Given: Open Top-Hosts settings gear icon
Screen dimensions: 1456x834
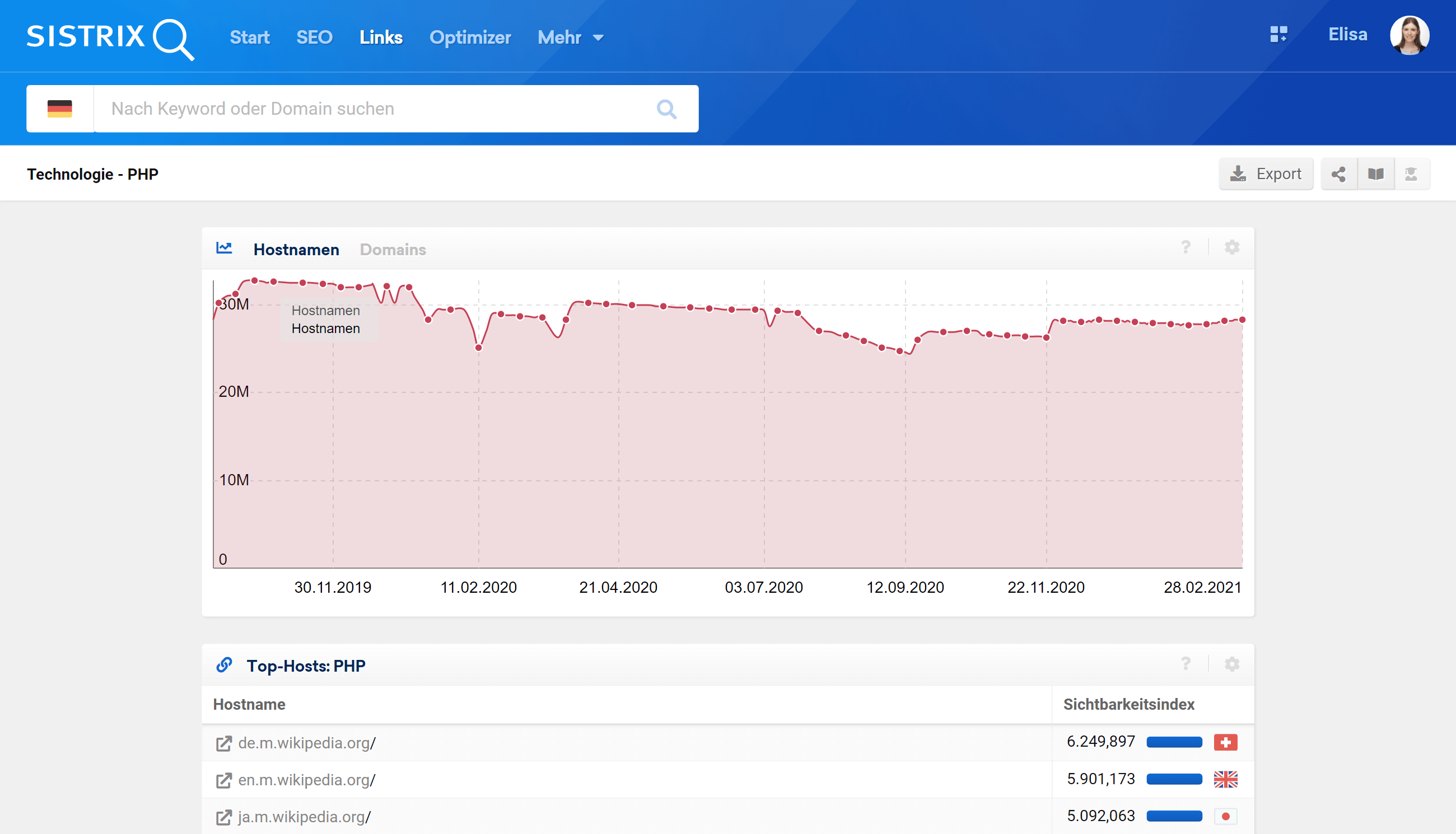Looking at the screenshot, I should click(1232, 664).
